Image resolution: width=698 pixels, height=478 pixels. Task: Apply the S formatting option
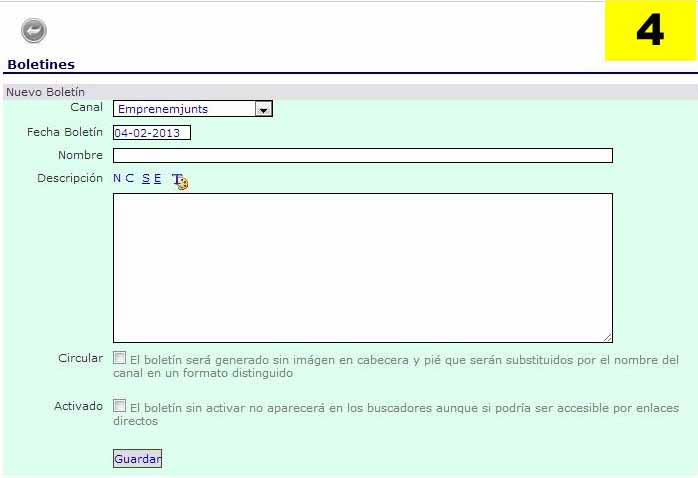click(x=146, y=179)
